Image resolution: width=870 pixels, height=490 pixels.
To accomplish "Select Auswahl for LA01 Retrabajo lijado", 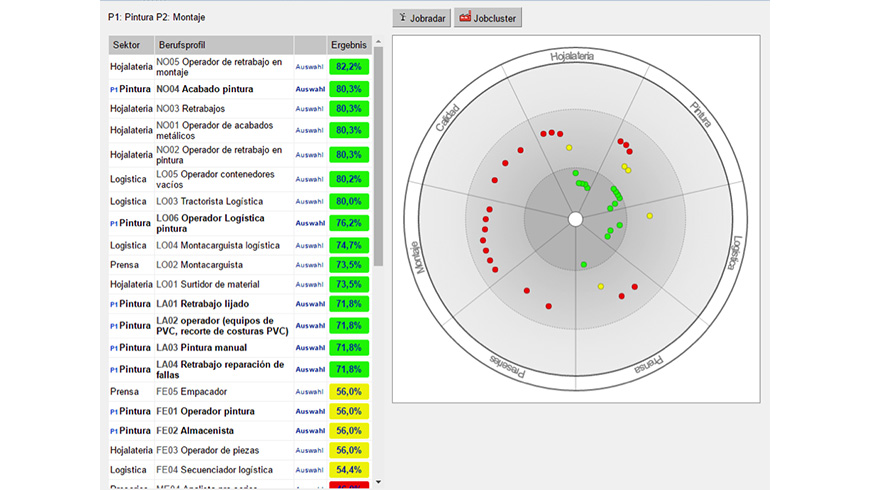I will pyautogui.click(x=310, y=304).
